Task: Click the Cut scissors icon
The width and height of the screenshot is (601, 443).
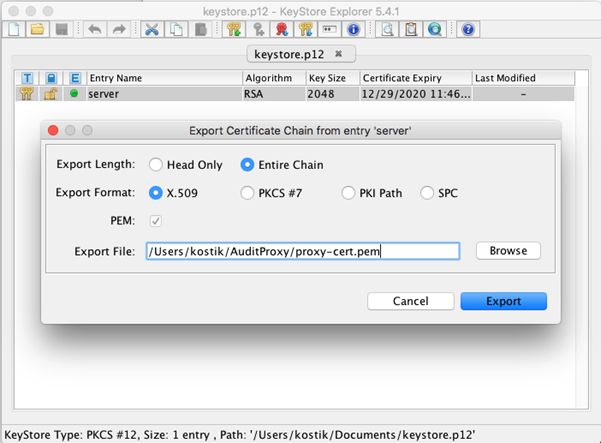Action: point(152,29)
